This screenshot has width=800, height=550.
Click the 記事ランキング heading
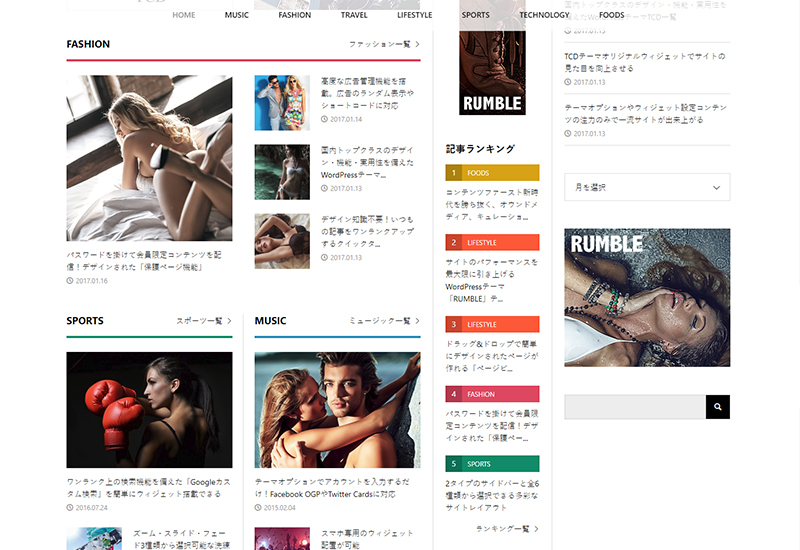480,149
